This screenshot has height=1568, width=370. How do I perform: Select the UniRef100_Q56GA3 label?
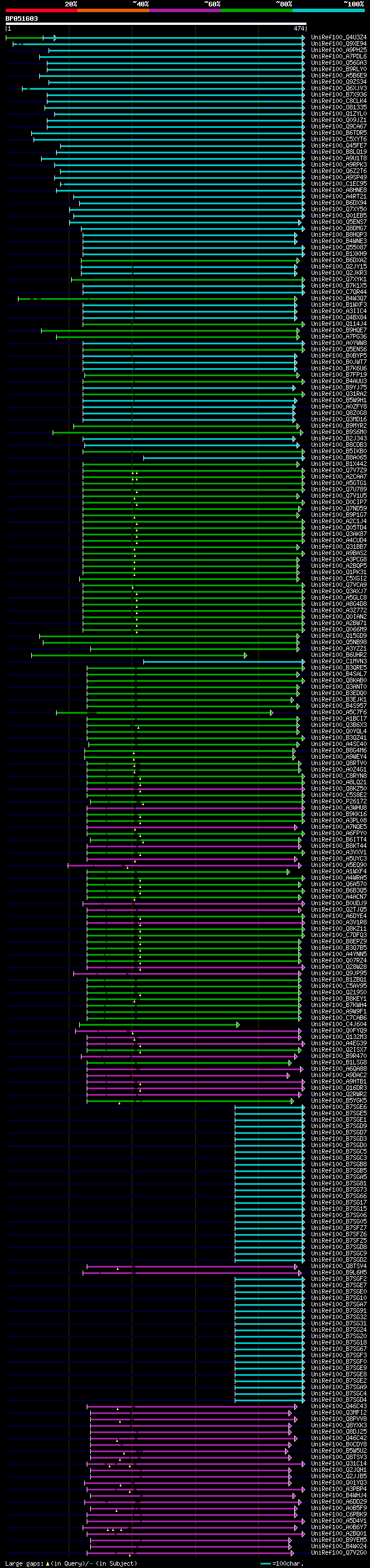338,63
